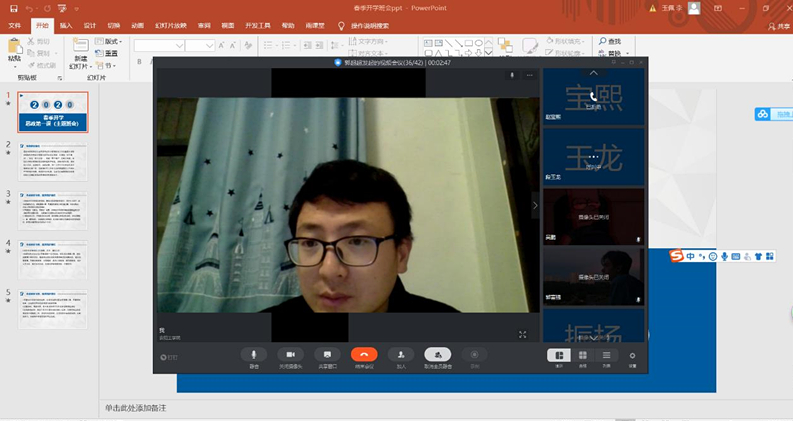Open meeting settings gear icon
This screenshot has width=793, height=421.
point(632,356)
